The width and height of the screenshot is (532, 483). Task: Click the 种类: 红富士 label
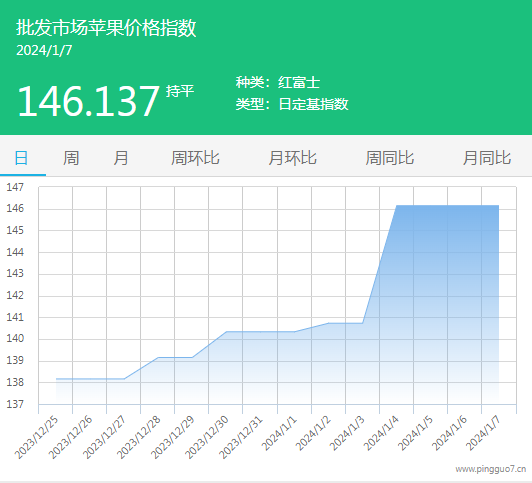pyautogui.click(x=278, y=82)
